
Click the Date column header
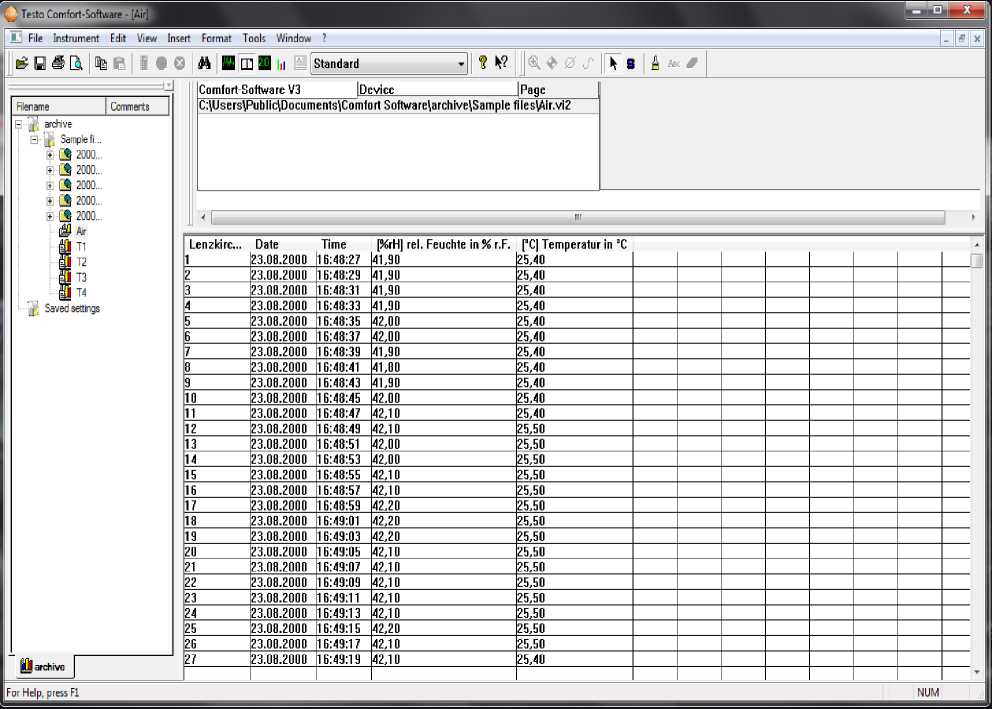click(x=267, y=244)
